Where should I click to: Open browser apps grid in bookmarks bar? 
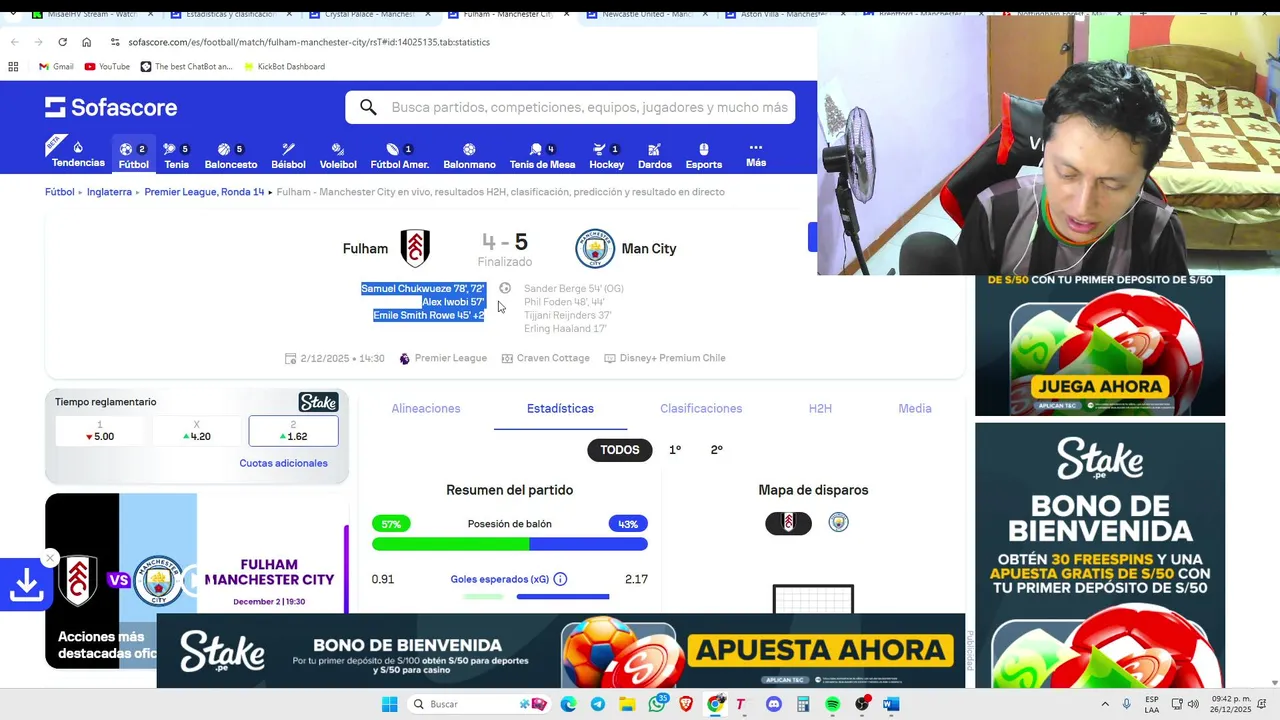pos(13,66)
